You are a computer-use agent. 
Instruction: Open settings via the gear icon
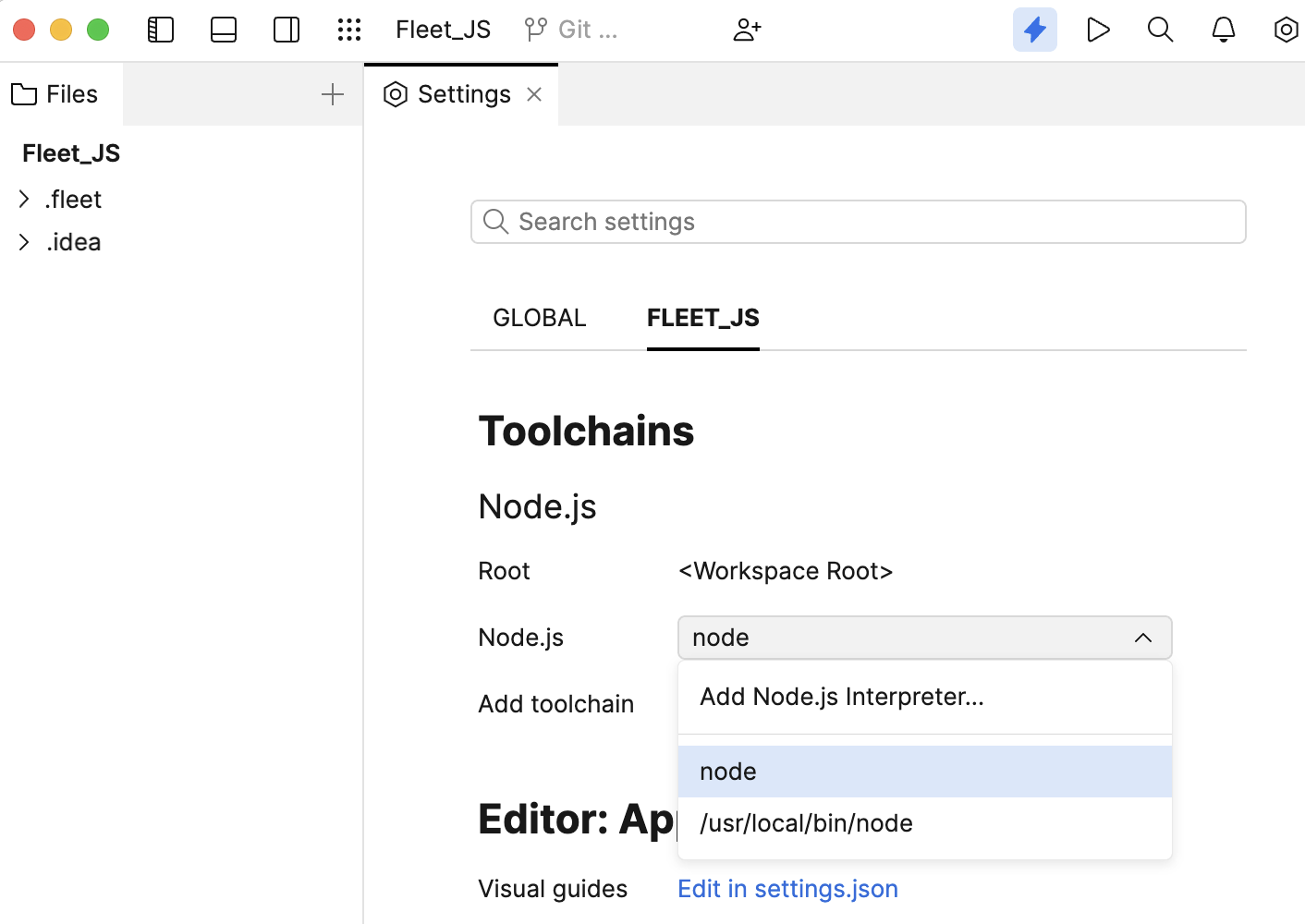pos(1286,29)
